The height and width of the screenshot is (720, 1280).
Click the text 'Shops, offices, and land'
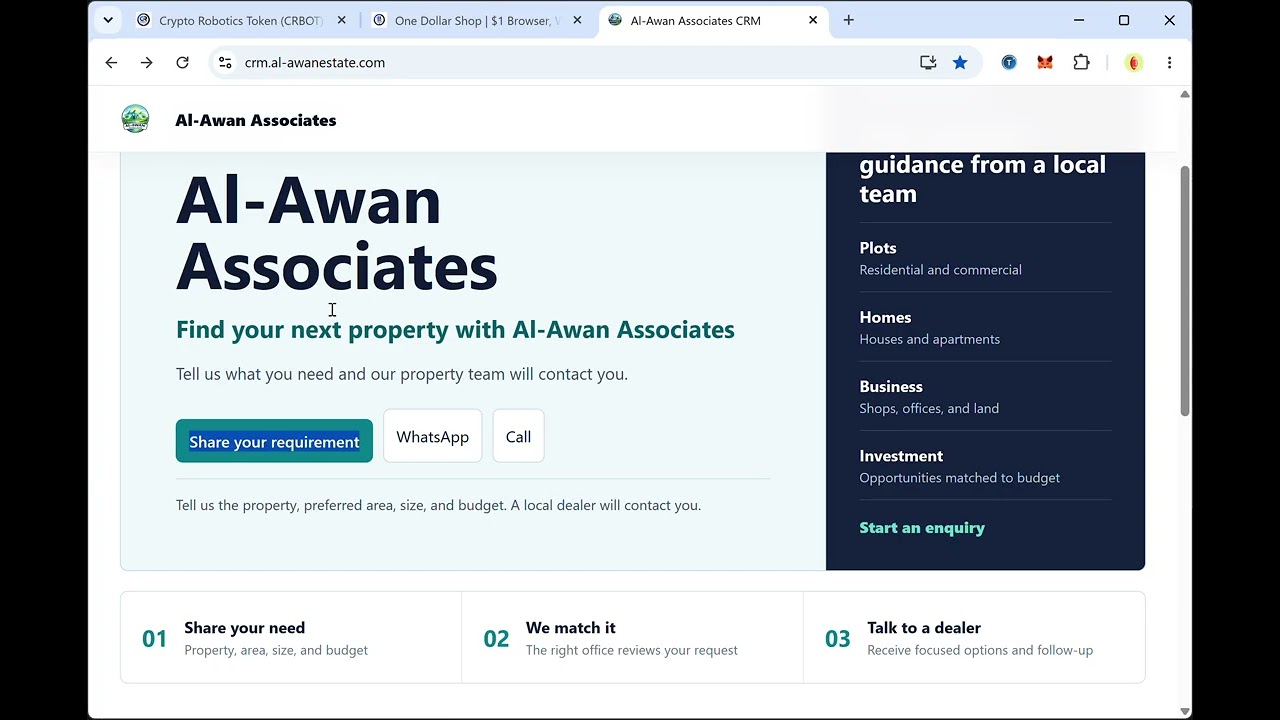(929, 408)
